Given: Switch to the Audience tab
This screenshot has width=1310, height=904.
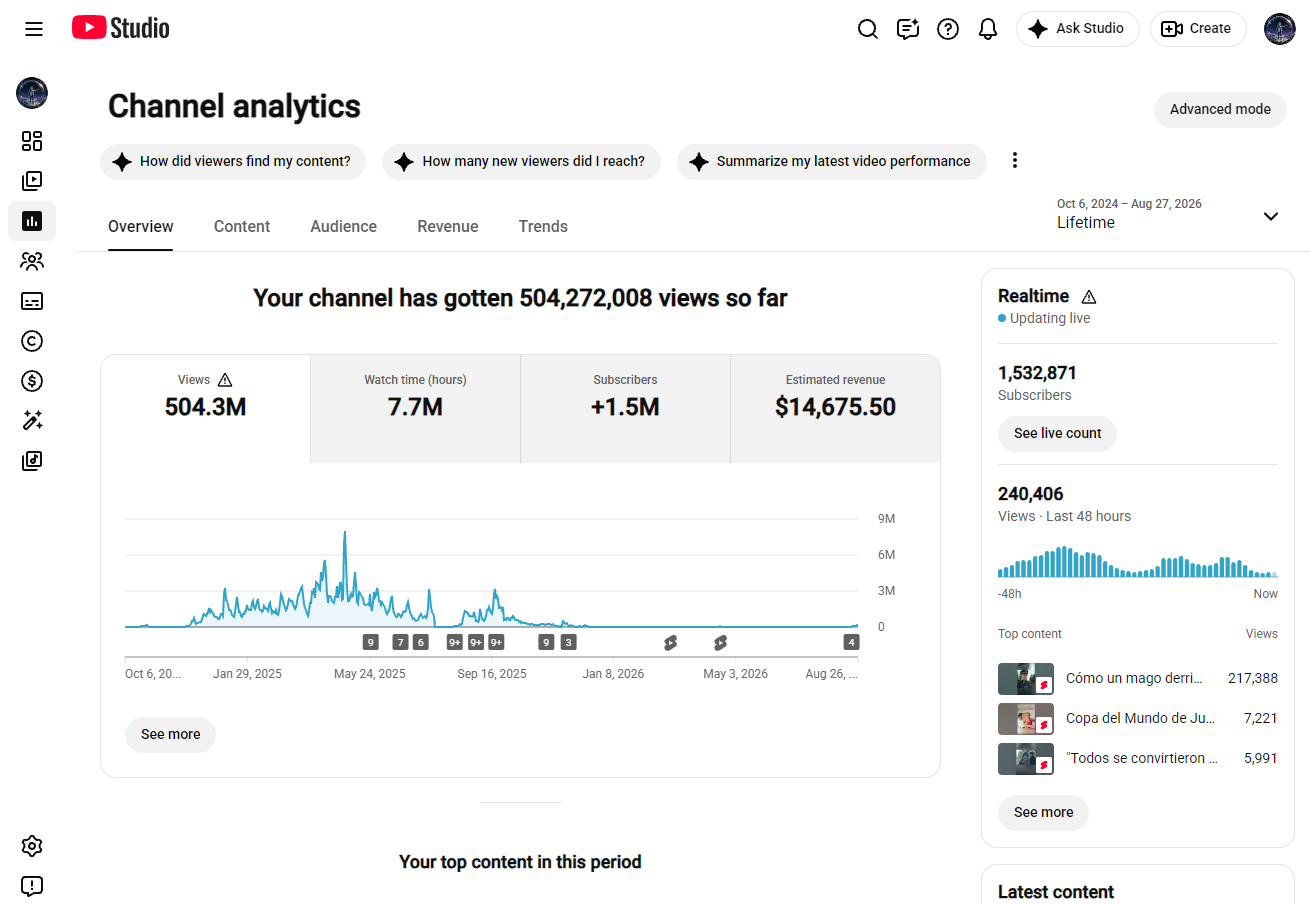Looking at the screenshot, I should tap(344, 227).
